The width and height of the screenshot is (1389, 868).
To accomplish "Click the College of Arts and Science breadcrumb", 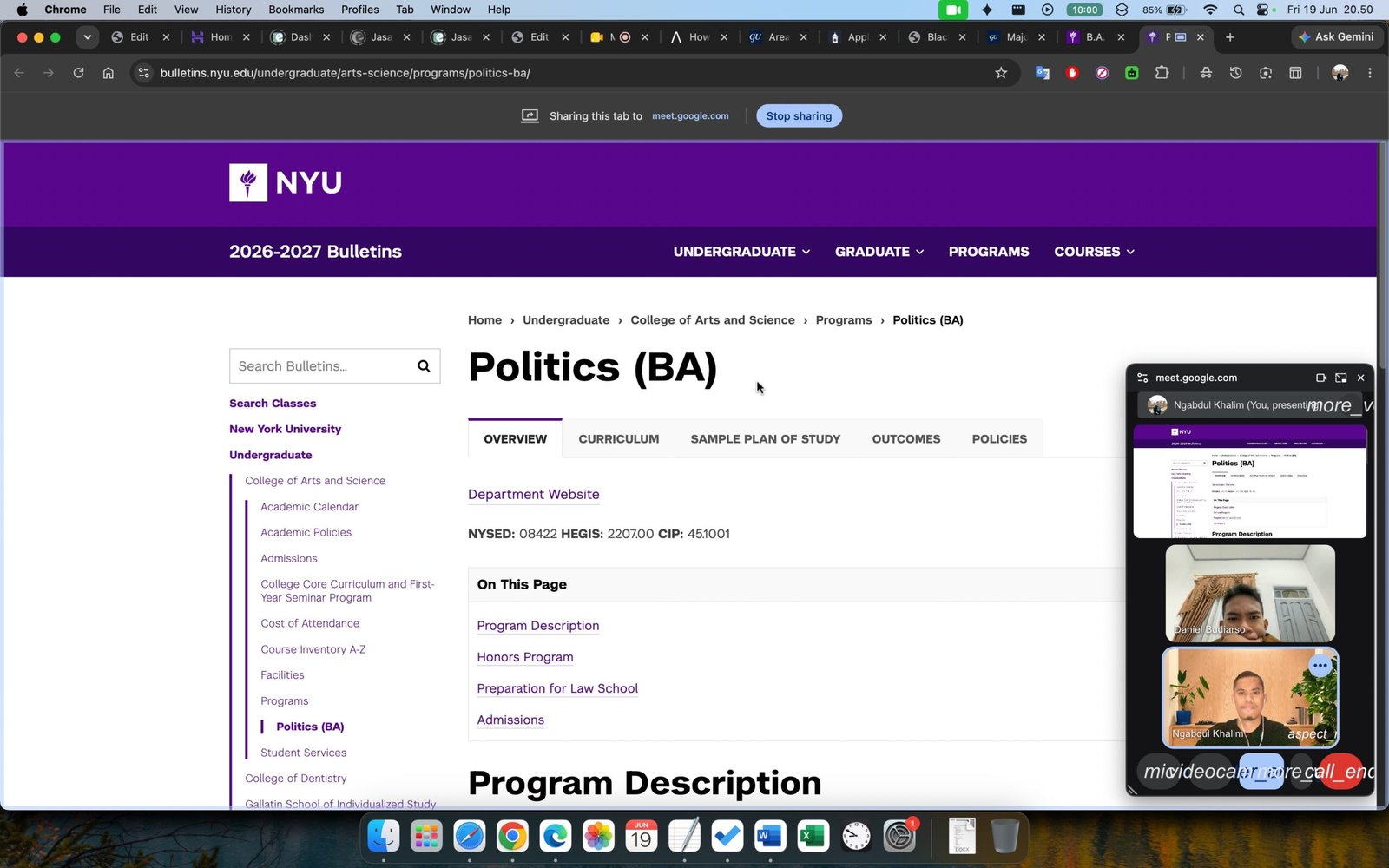I will (713, 320).
